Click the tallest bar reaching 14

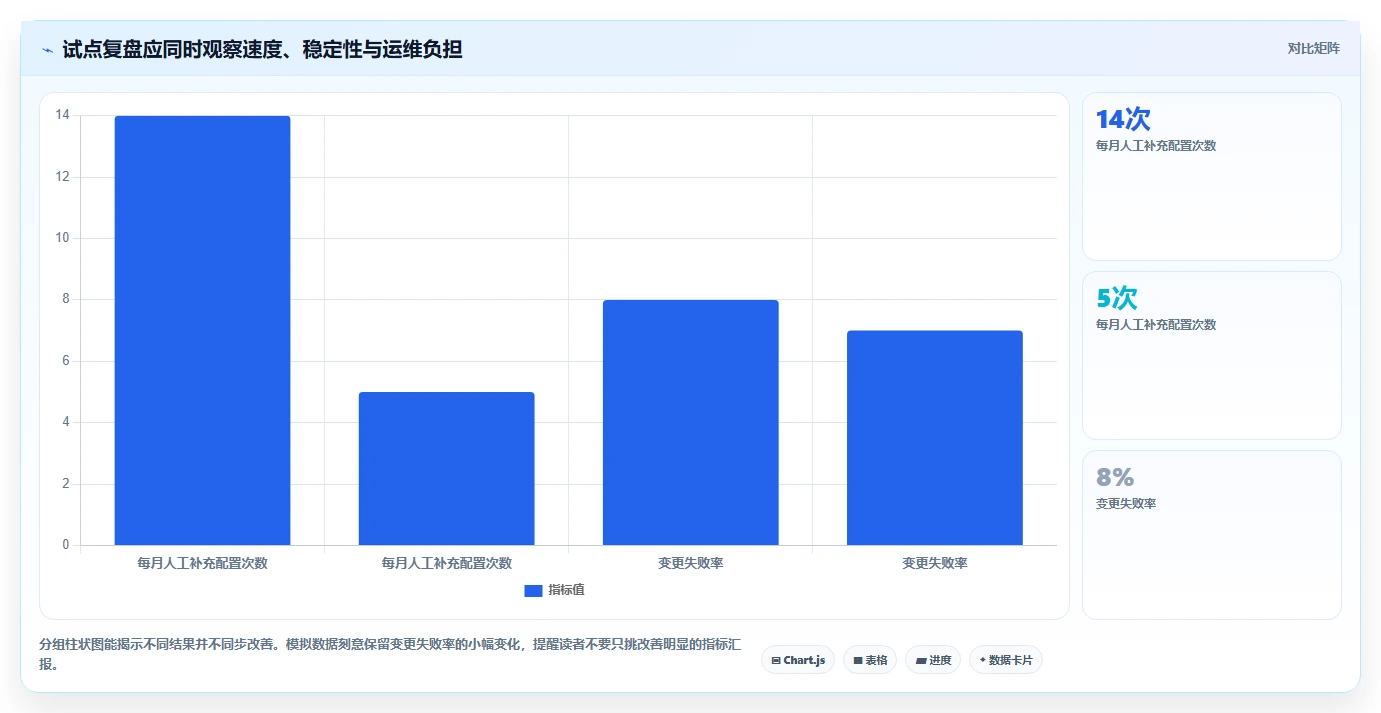[x=202, y=330]
